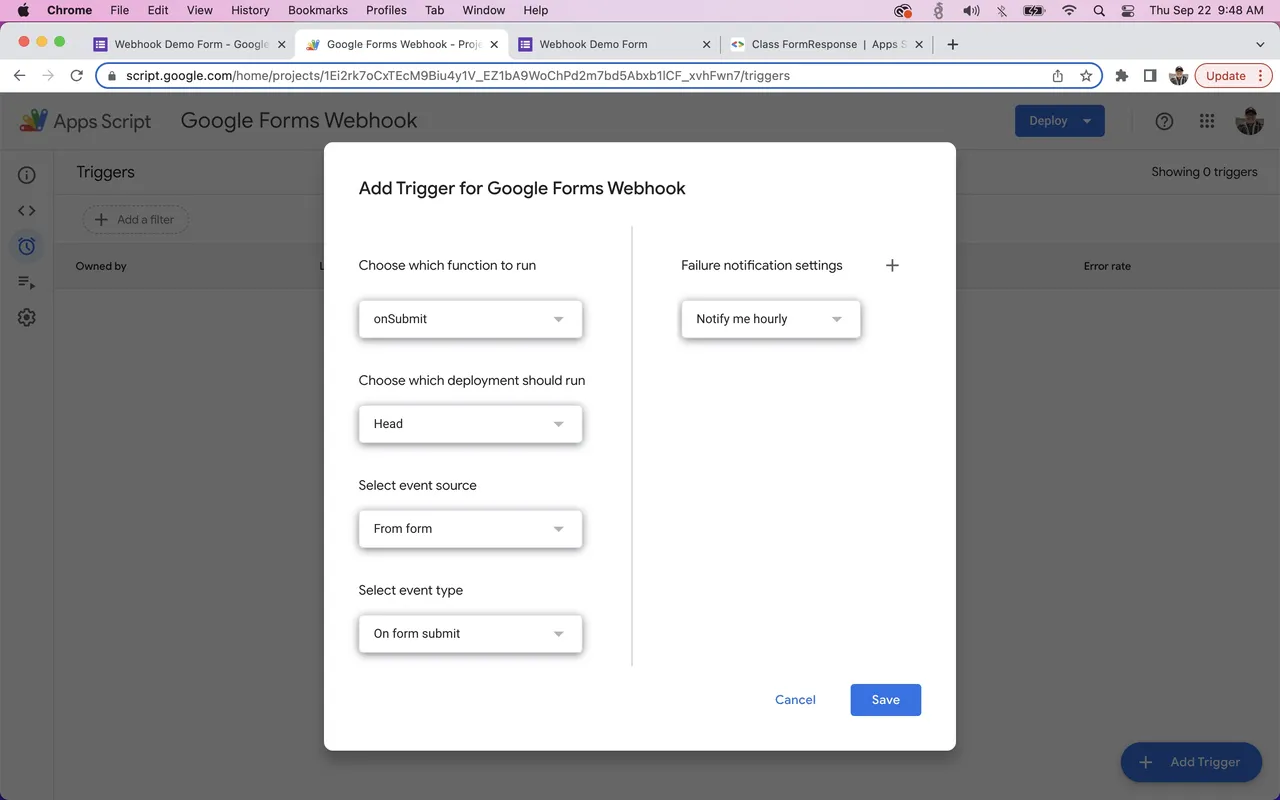Toggle the Chrome side panel icon
This screenshot has height=800, width=1280.
pyautogui.click(x=1150, y=76)
